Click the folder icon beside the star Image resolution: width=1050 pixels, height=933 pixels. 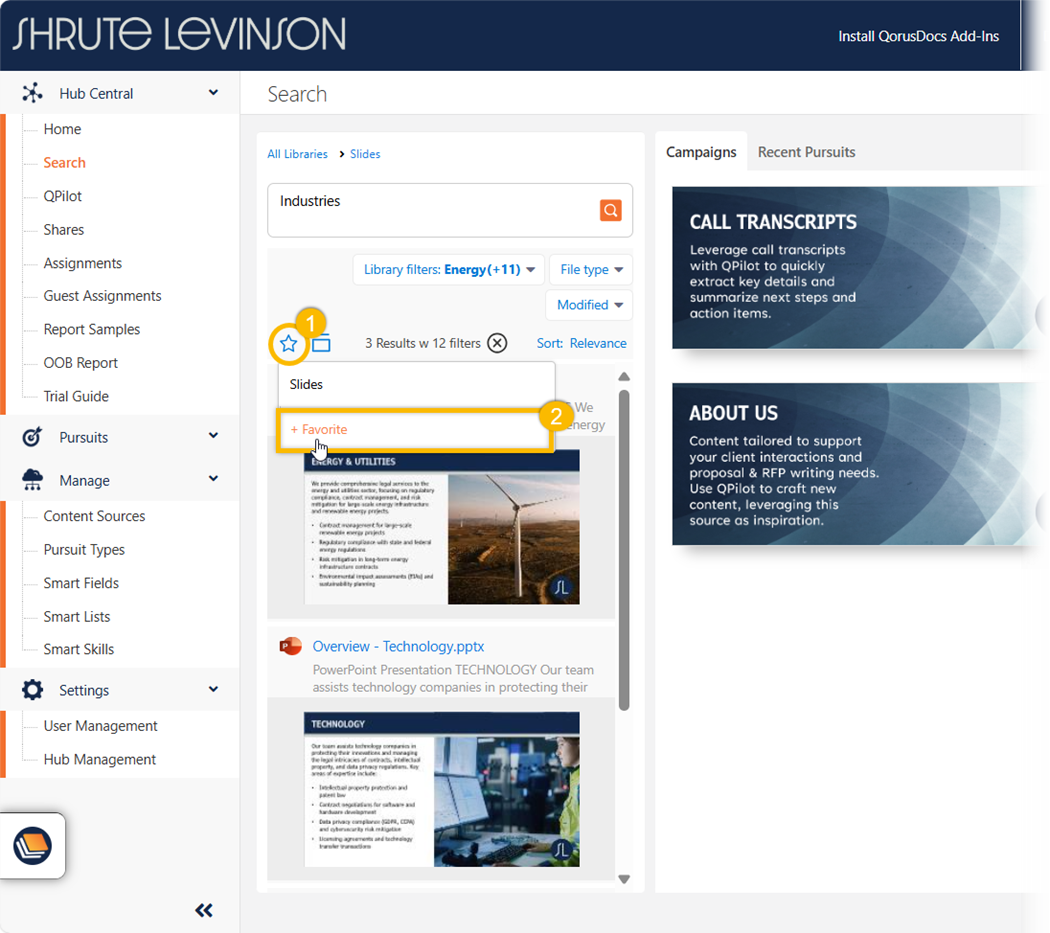point(321,344)
